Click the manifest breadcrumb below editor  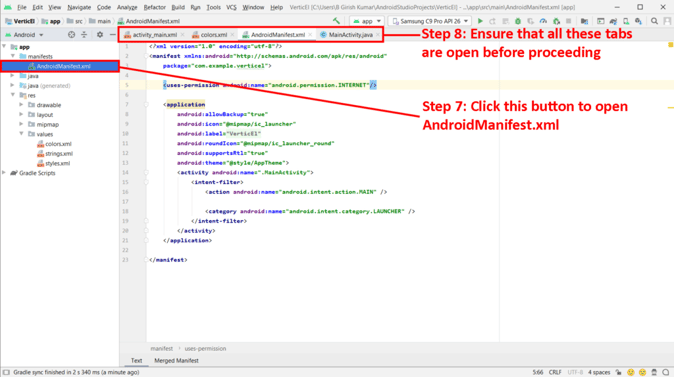point(162,349)
